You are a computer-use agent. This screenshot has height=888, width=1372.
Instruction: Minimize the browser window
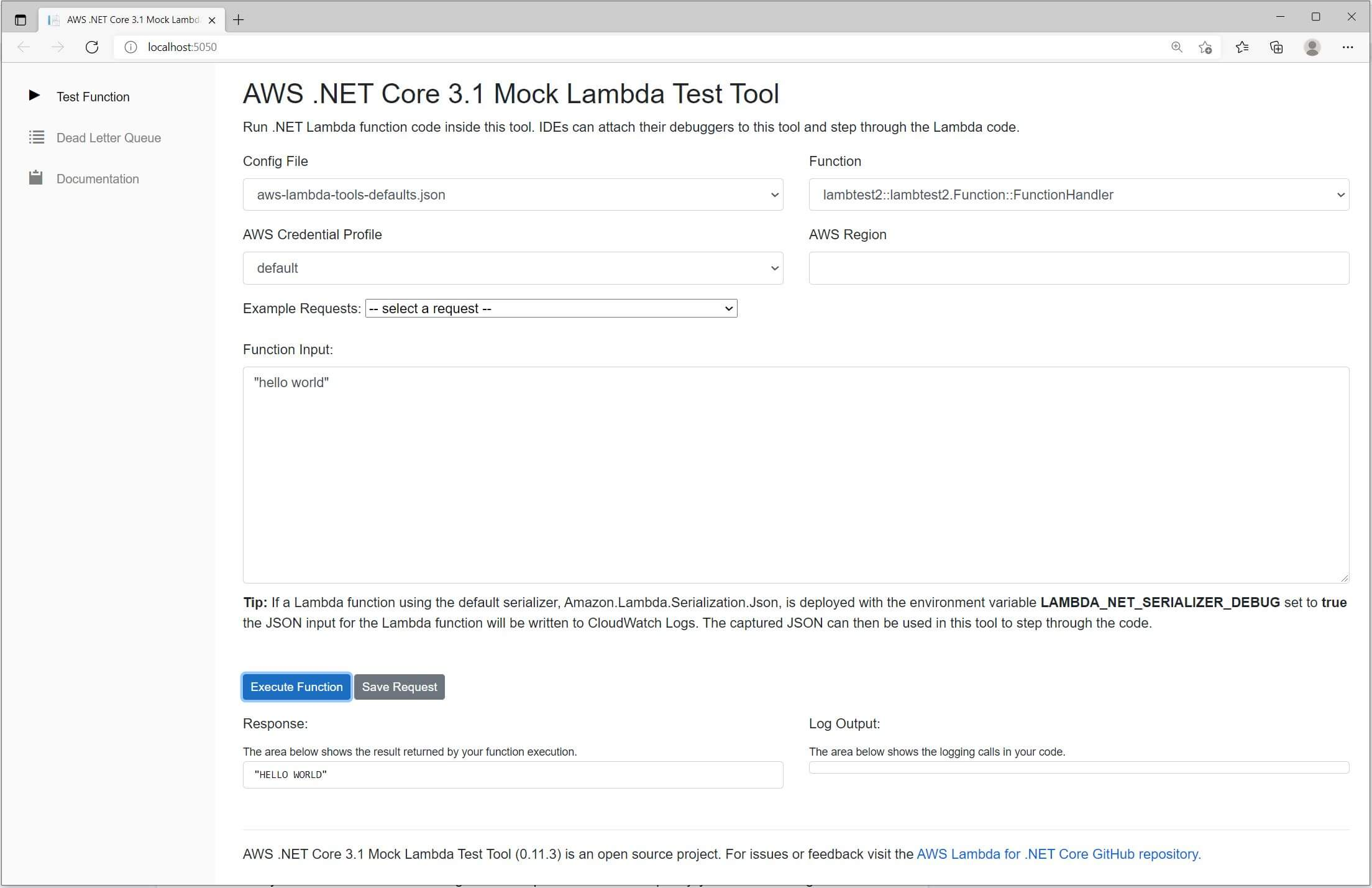pos(1280,17)
